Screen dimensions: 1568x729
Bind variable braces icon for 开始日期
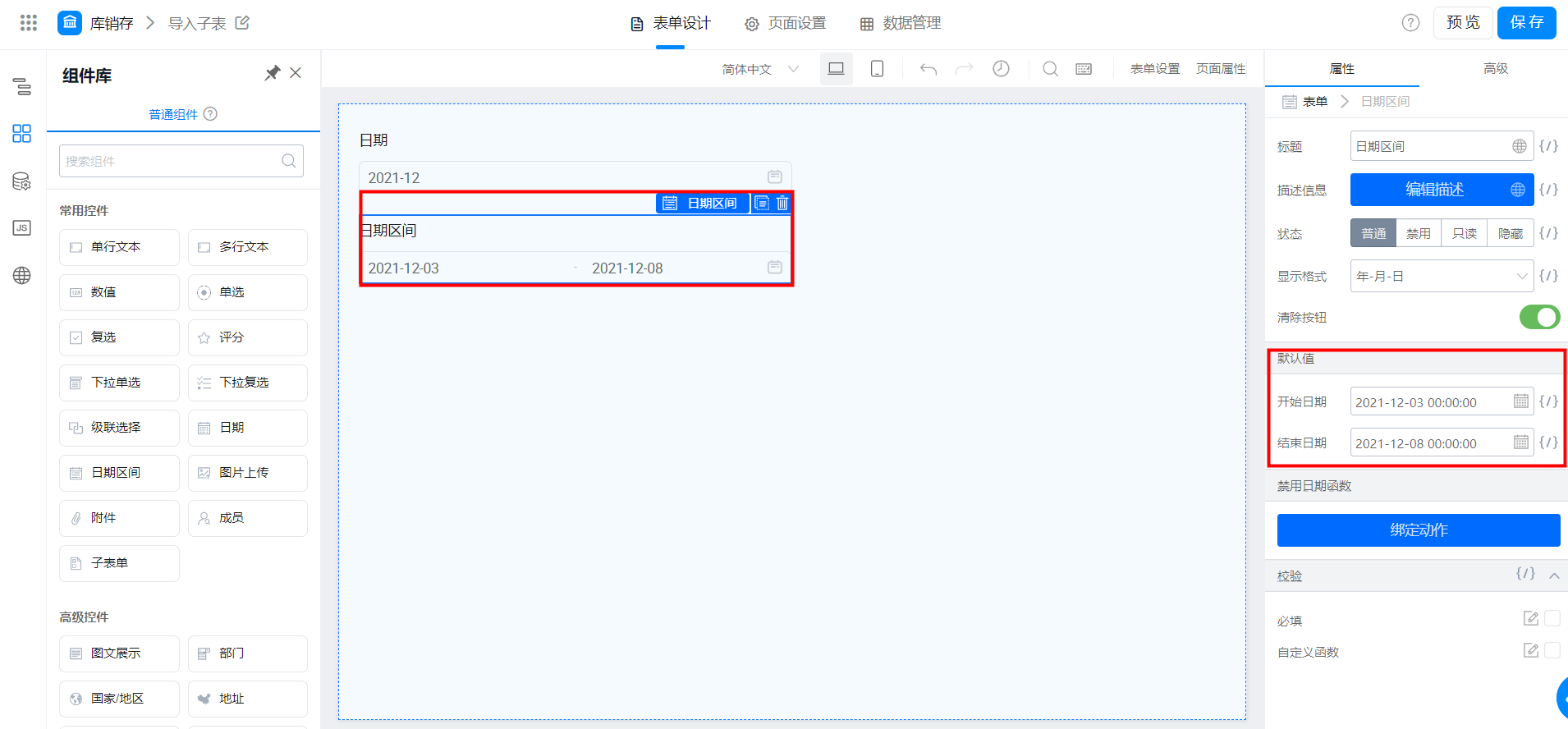[1548, 401]
